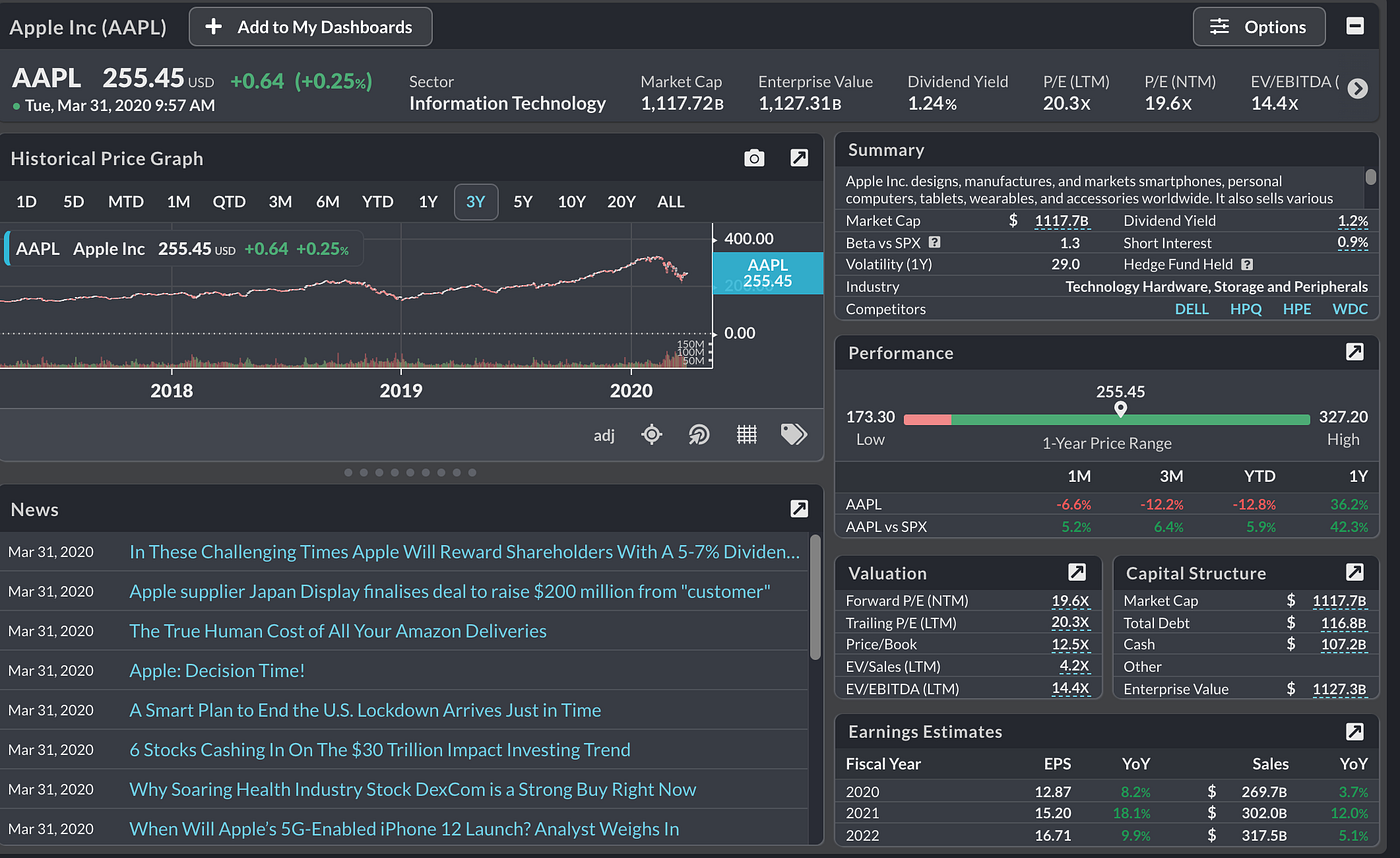Open the DexCom Strong Buy article

click(x=413, y=789)
